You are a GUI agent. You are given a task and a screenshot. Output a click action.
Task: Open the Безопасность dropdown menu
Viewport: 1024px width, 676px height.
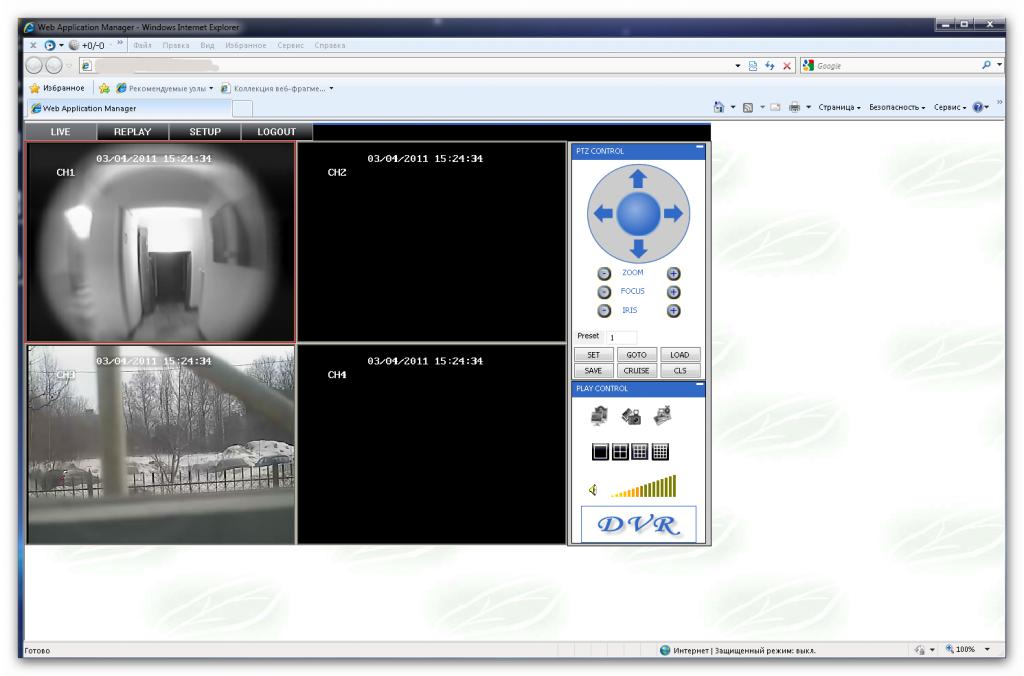click(x=897, y=108)
